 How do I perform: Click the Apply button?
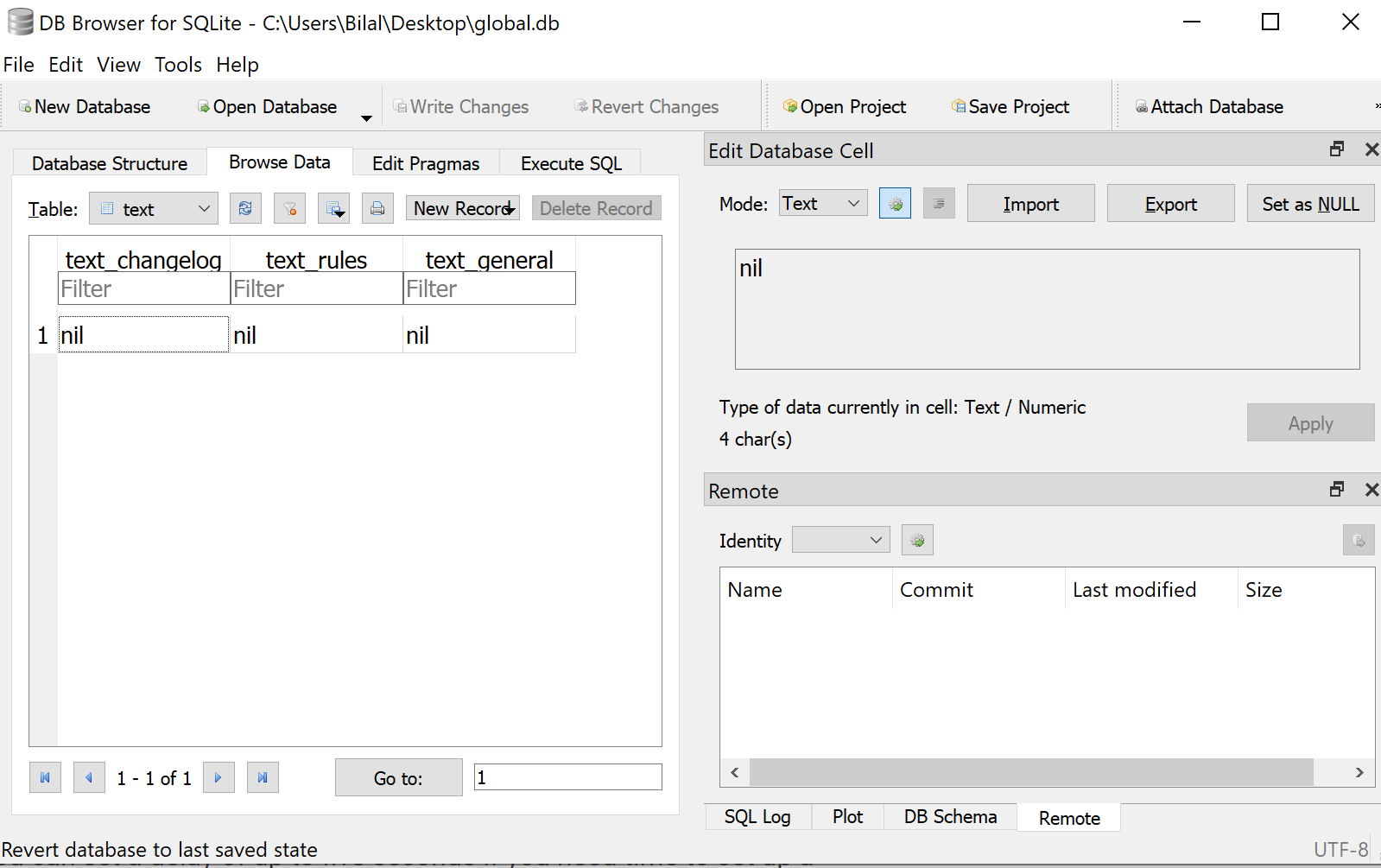point(1310,422)
